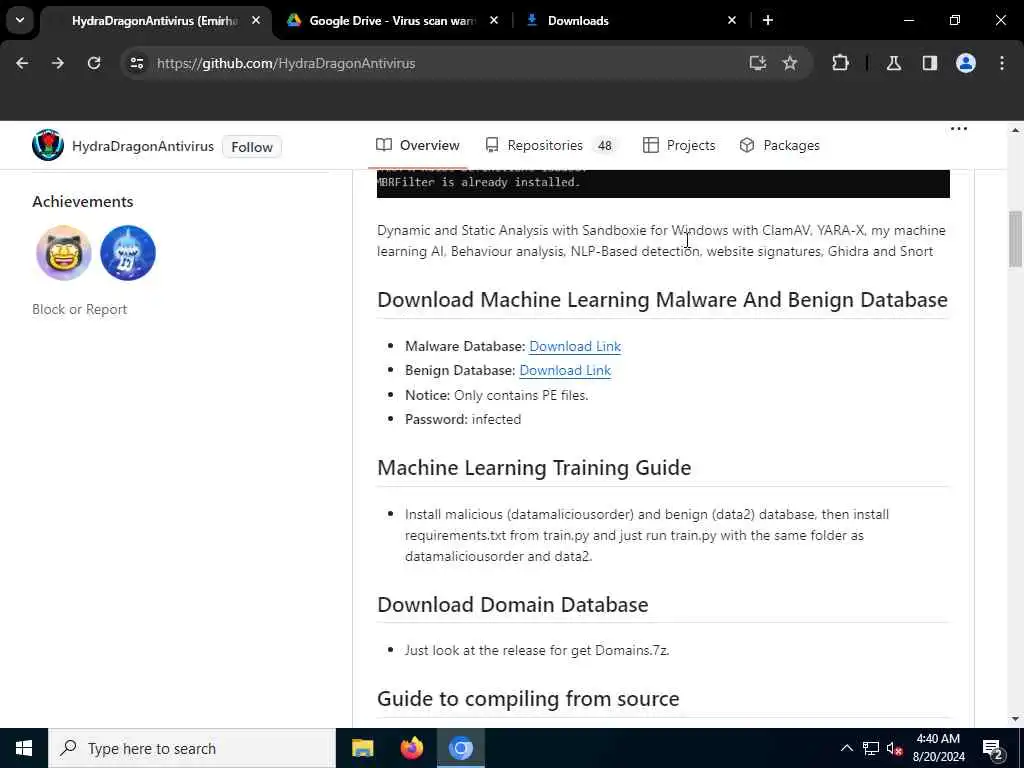Open a new browser tab
Screen dimensions: 1024x768
[768, 21]
